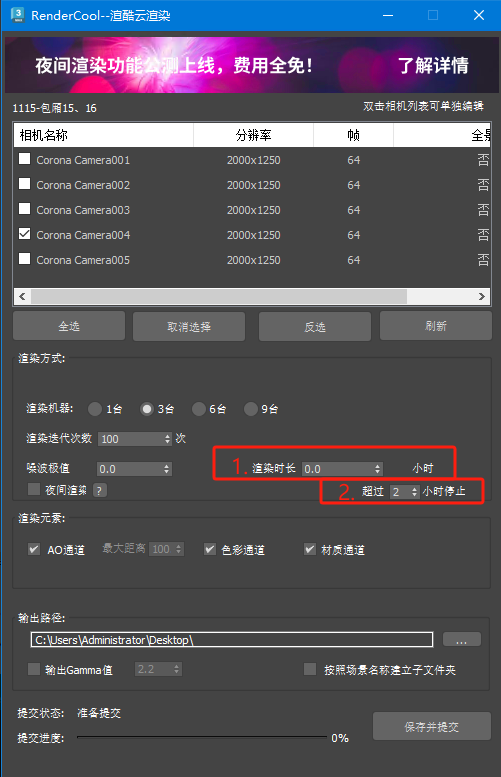Enable the 夜间渲染 checkbox
501x777 pixels.
pyautogui.click(x=34, y=490)
